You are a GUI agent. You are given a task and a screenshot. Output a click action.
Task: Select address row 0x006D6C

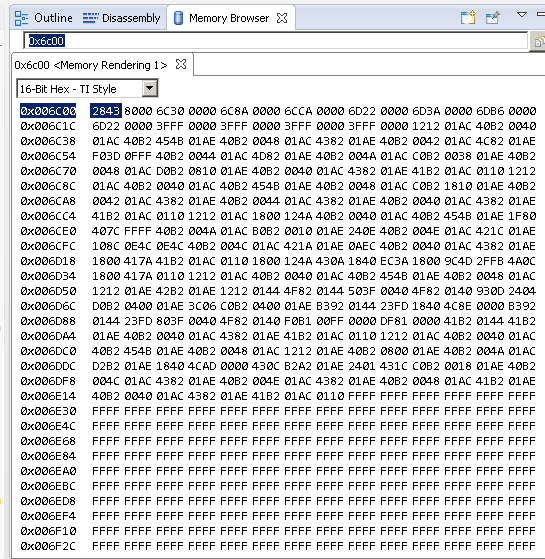pyautogui.click(x=48, y=306)
